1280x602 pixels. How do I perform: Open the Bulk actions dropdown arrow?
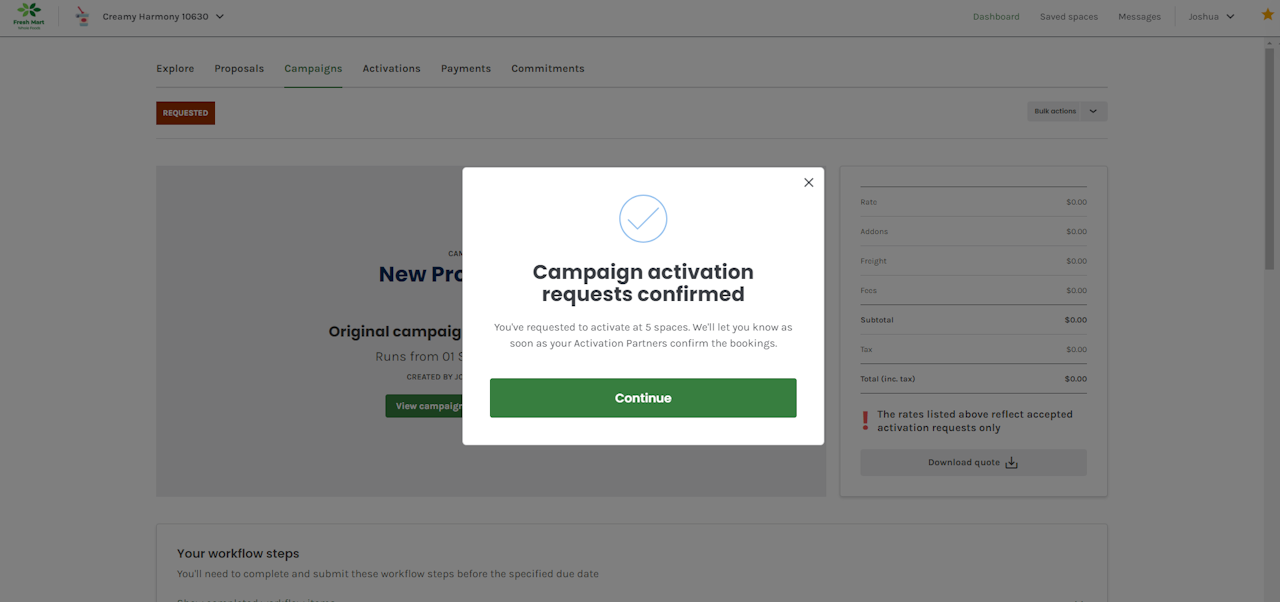pyautogui.click(x=1093, y=112)
